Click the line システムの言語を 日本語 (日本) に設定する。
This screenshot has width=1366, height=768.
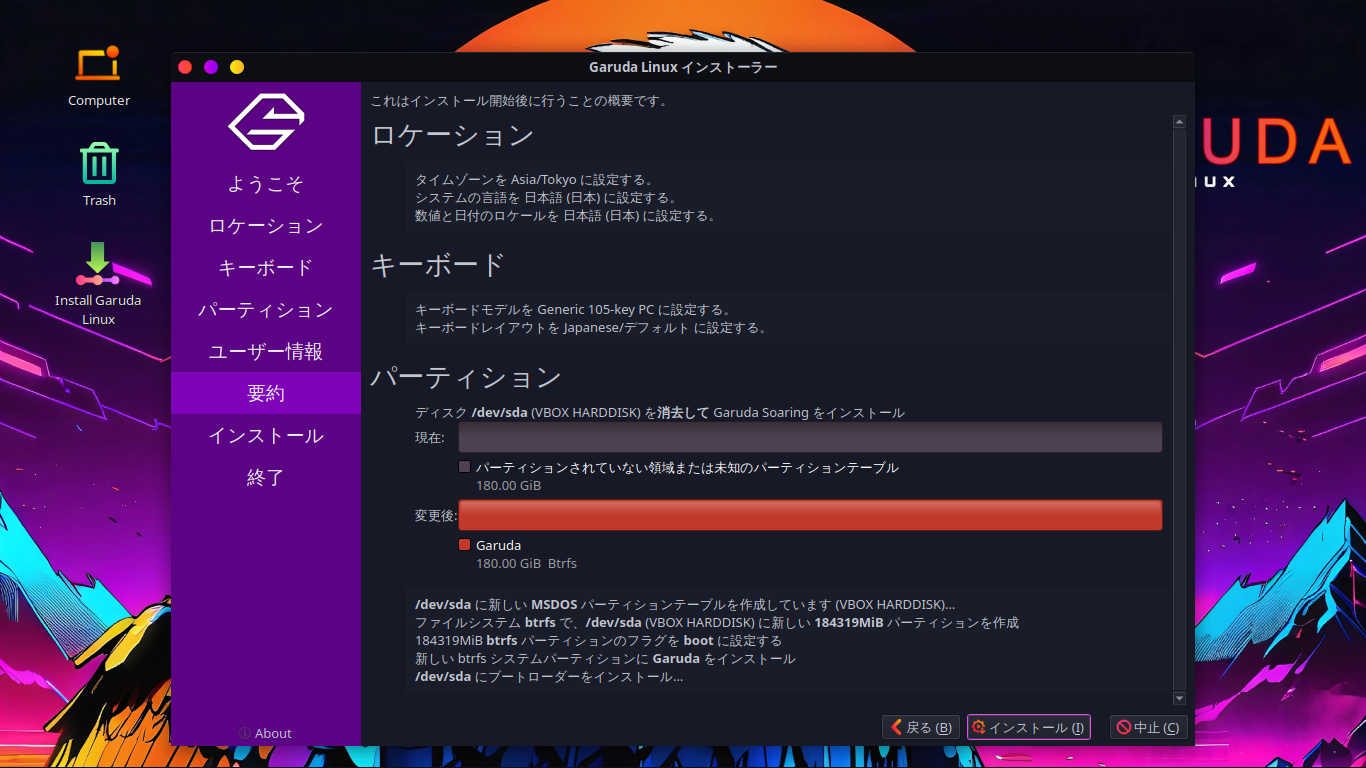click(x=546, y=198)
